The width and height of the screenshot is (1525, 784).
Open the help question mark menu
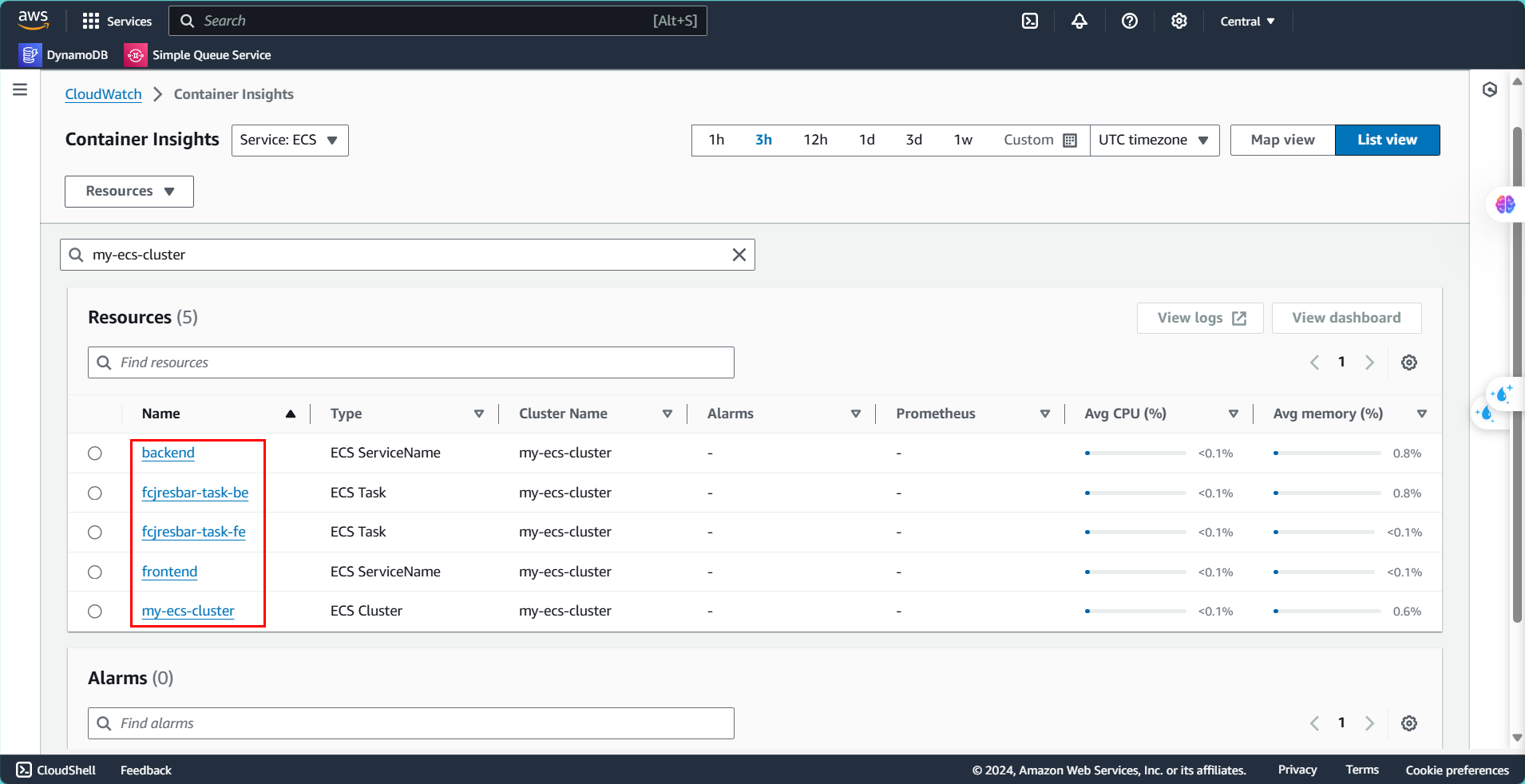click(x=1129, y=21)
